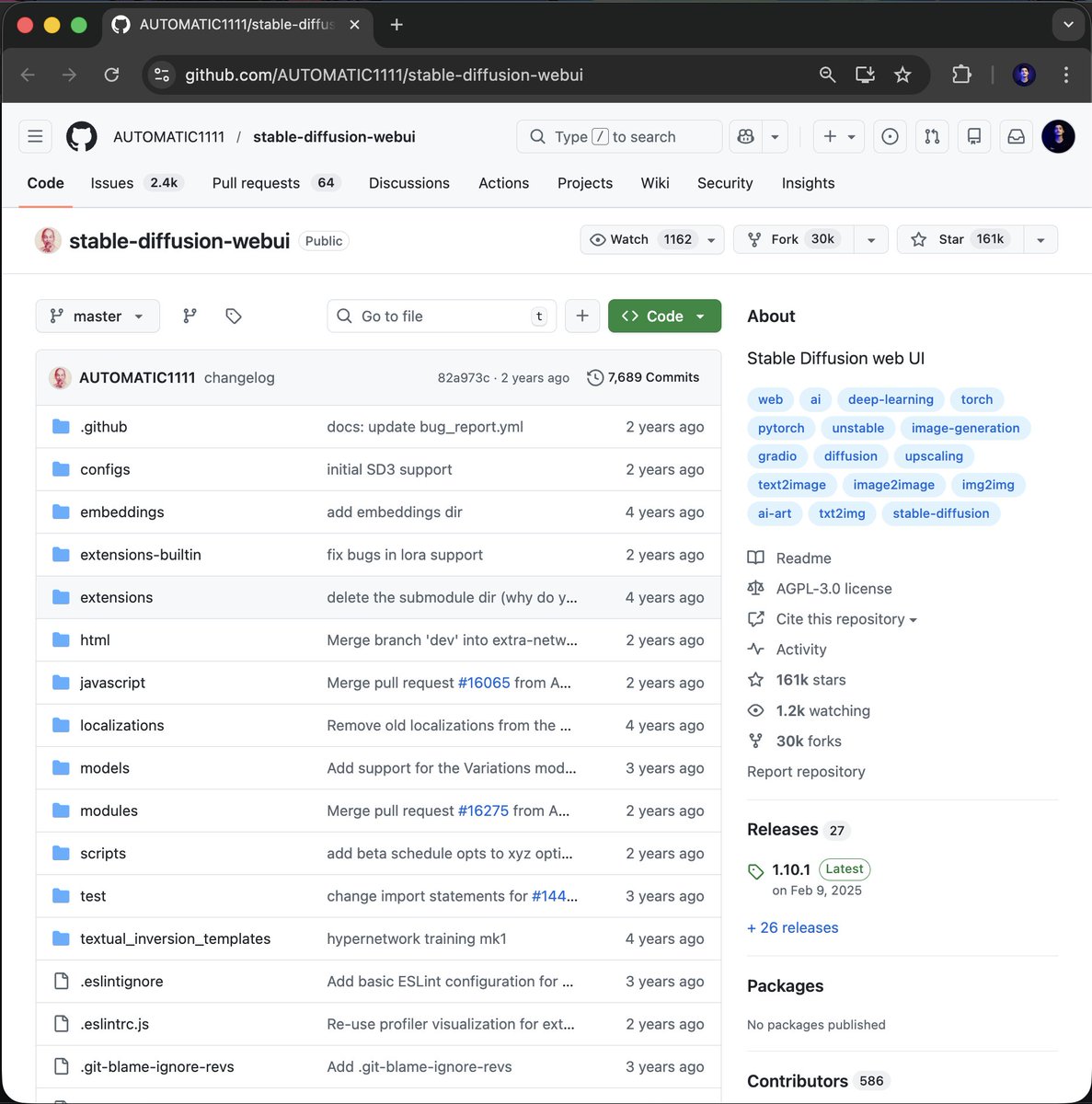This screenshot has width=1092, height=1104.
Task: Click the GitHub Octocat logo
Action: 82,136
